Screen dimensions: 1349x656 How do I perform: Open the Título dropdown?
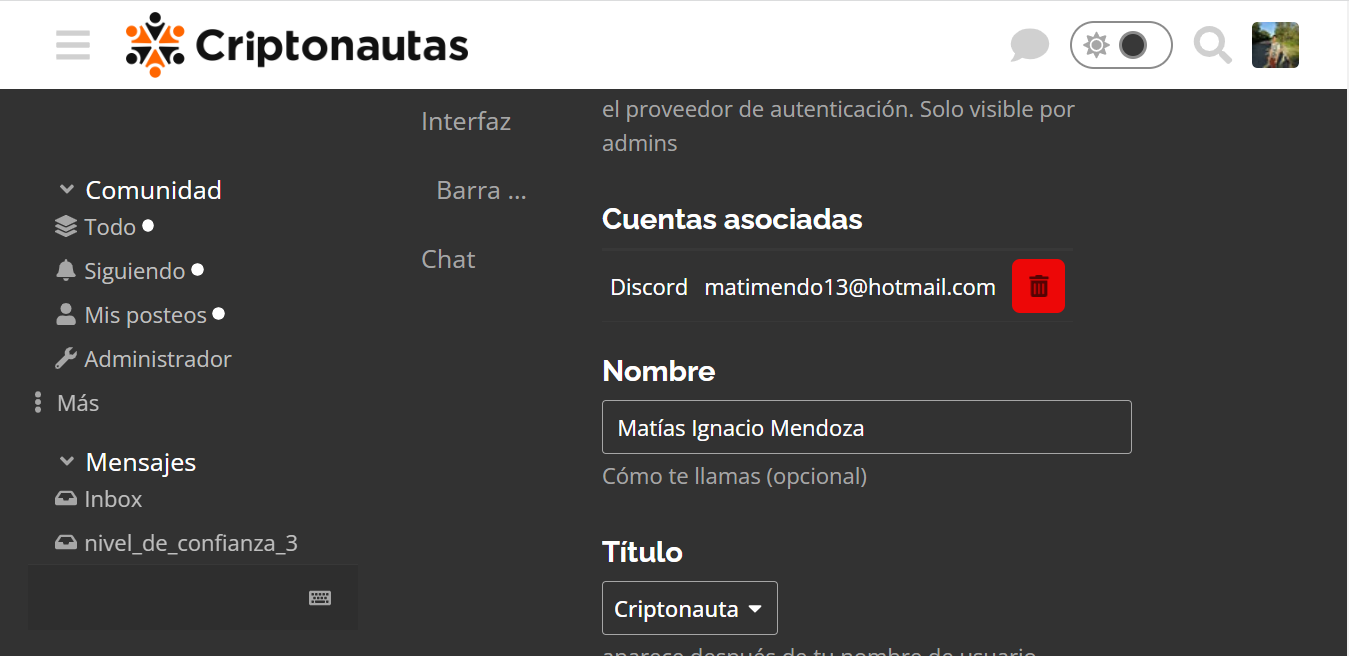pos(689,608)
